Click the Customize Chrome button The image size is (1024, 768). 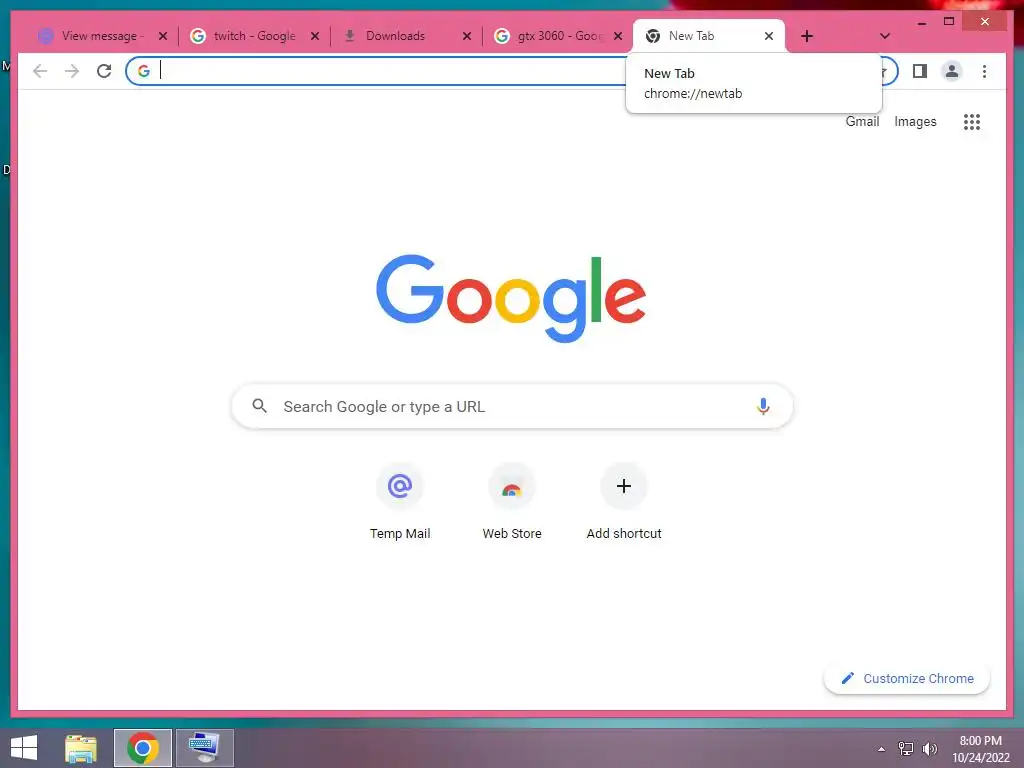pyautogui.click(x=907, y=679)
